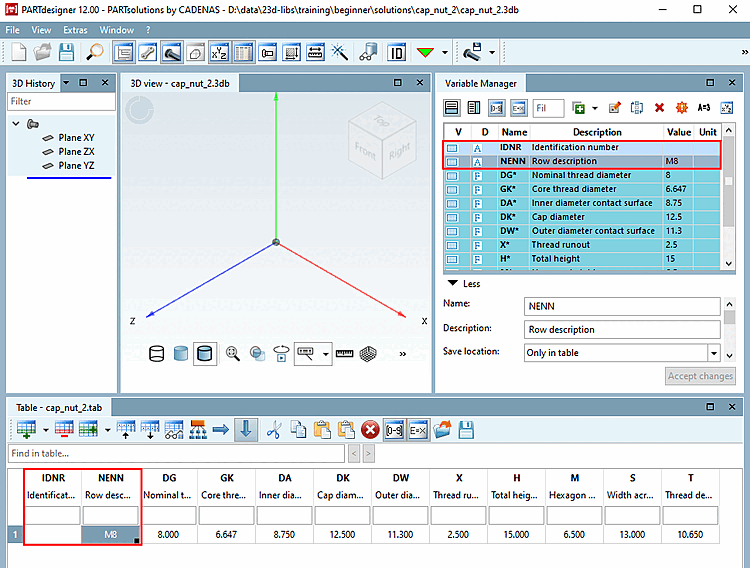This screenshot has height=568, width=750.
Task: Open the Window menu
Action: (117, 30)
